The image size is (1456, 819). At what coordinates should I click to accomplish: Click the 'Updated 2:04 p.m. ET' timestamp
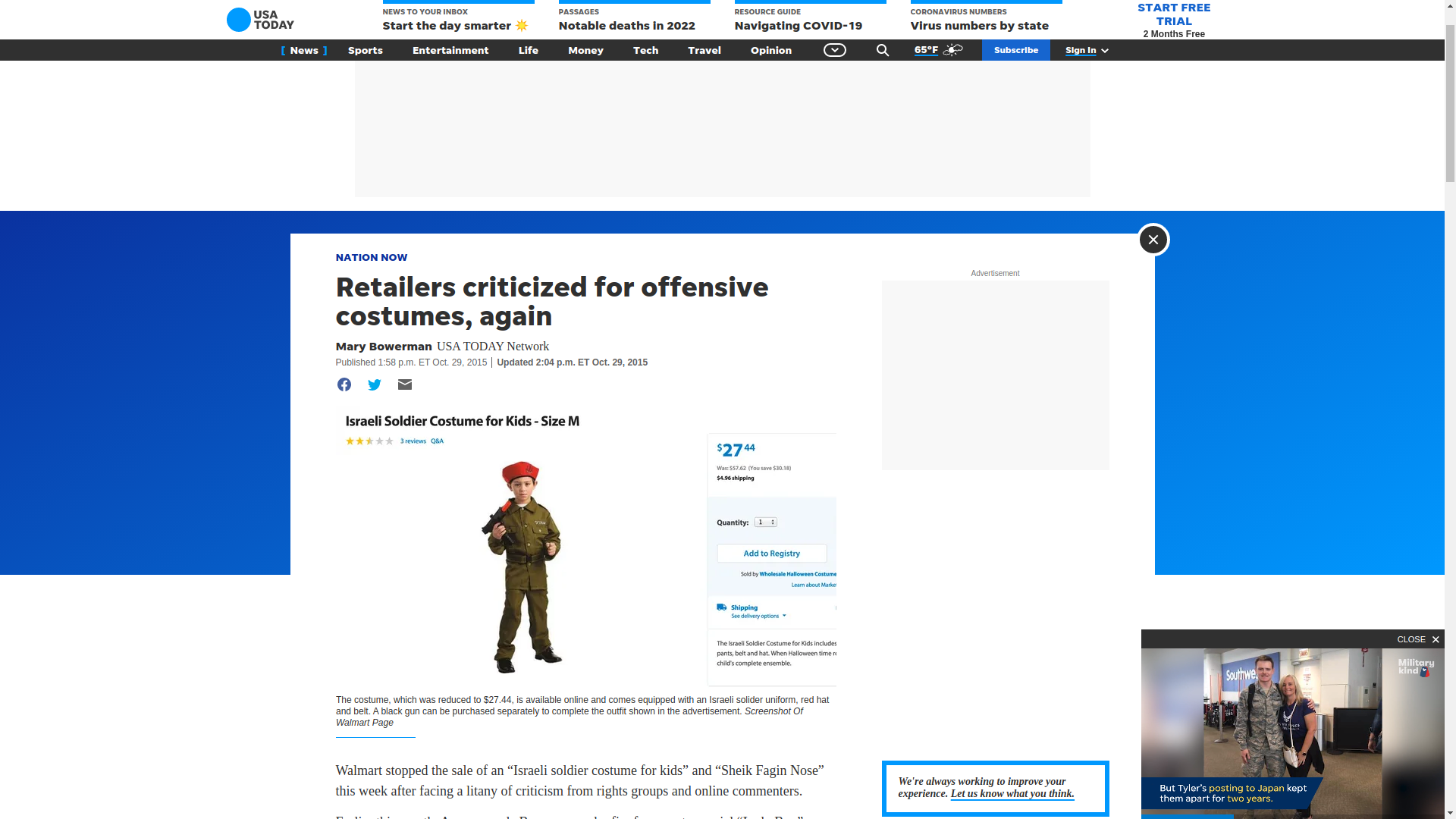573,362
